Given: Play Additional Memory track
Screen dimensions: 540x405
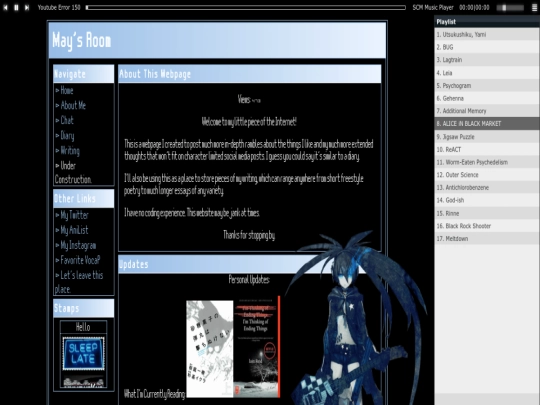Looking at the screenshot, I should coord(487,111).
